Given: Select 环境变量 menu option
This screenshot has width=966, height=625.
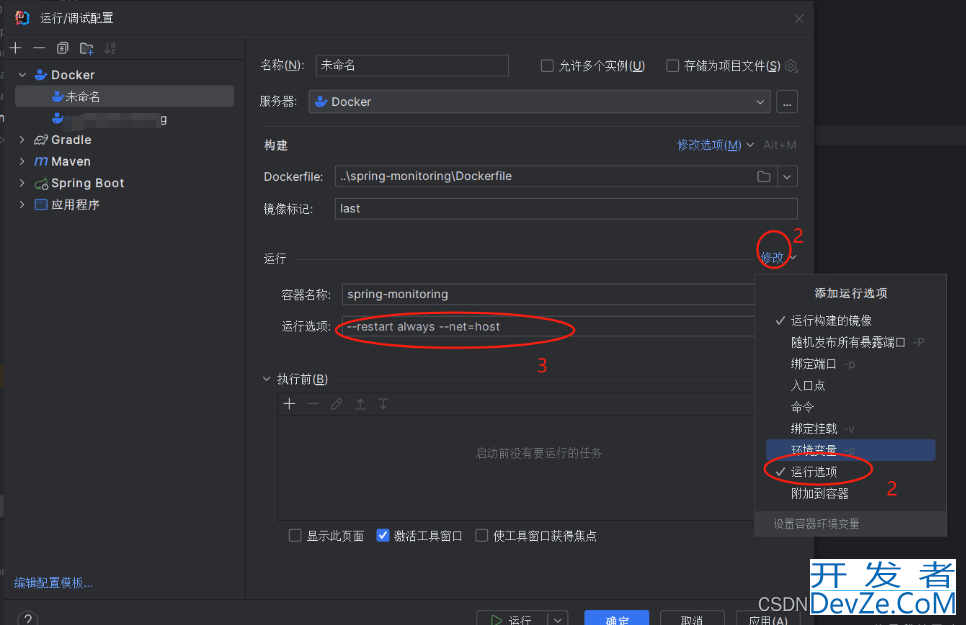Looking at the screenshot, I should tap(850, 450).
